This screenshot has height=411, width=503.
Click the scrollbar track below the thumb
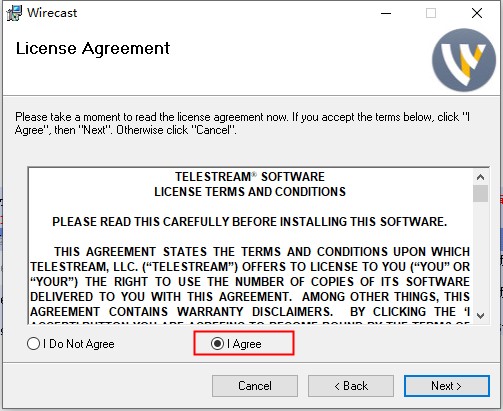click(480, 255)
